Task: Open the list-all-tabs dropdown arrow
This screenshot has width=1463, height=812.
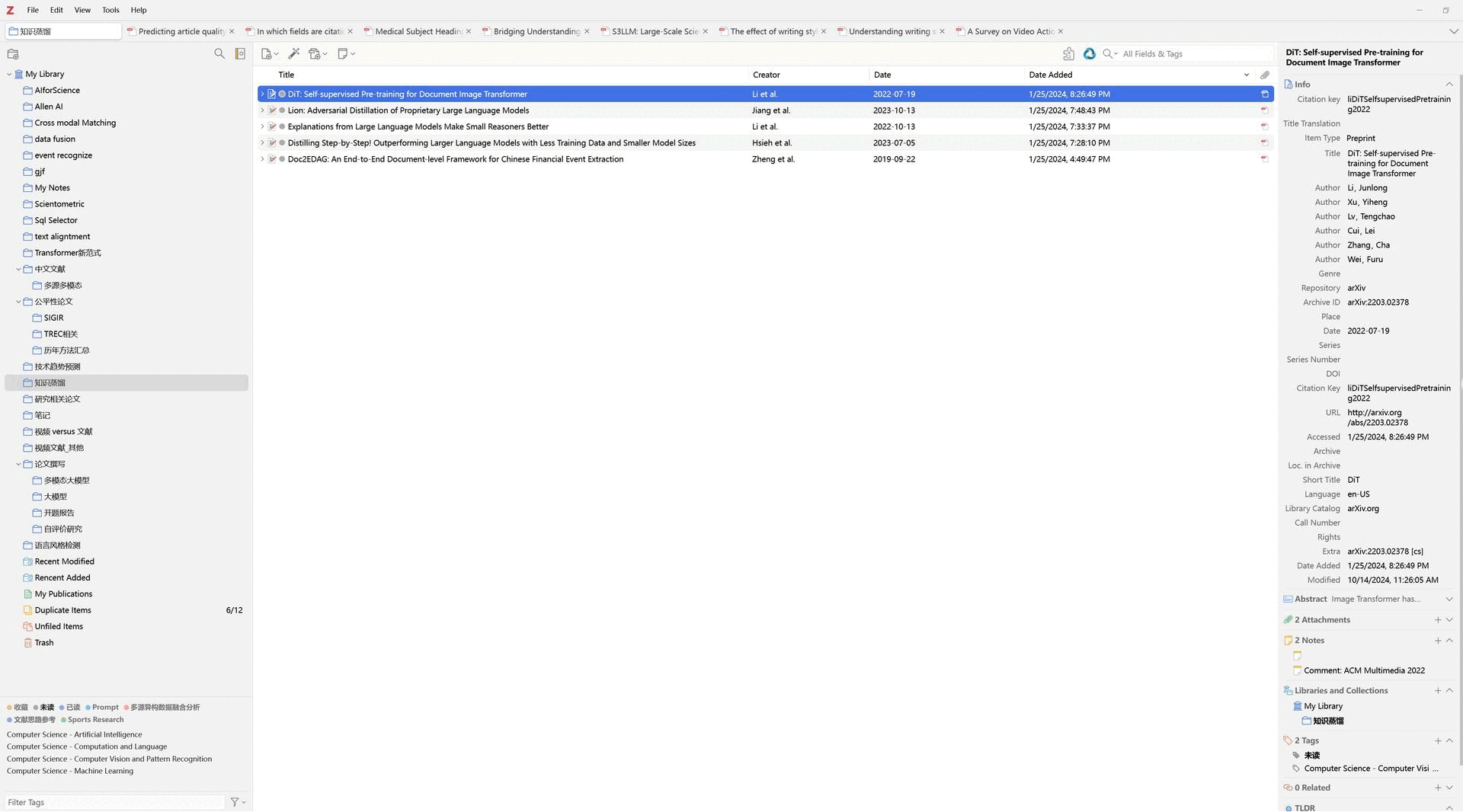Action: tap(1453, 32)
